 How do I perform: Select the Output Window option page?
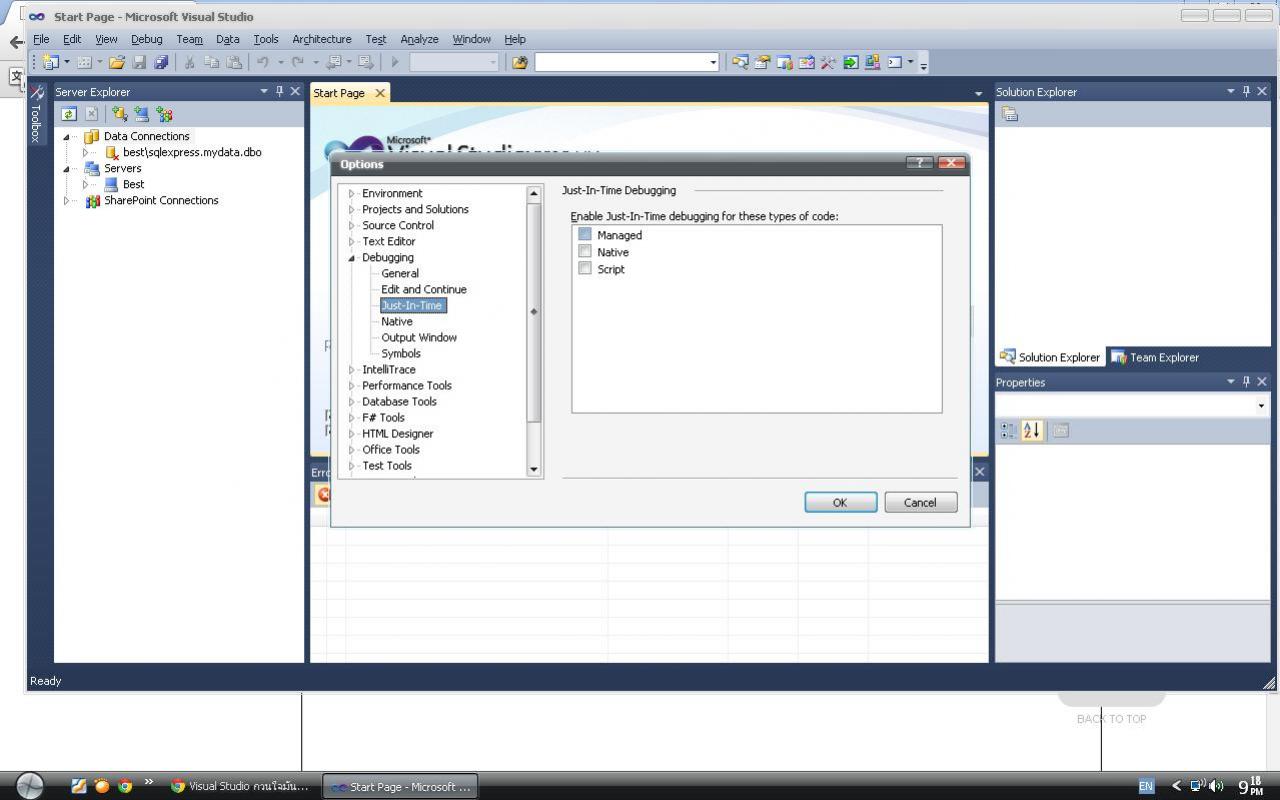(x=419, y=337)
